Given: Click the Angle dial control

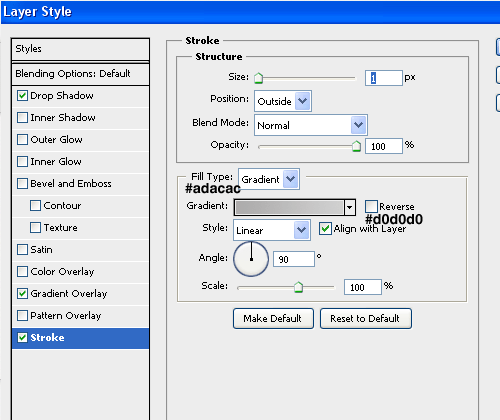Looking at the screenshot, I should 251,259.
